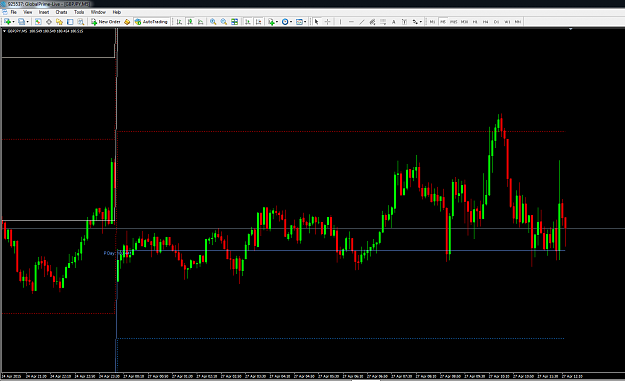The image size is (625, 381).
Task: Expand the Indicators dropdown arrow
Action: tap(277, 22)
